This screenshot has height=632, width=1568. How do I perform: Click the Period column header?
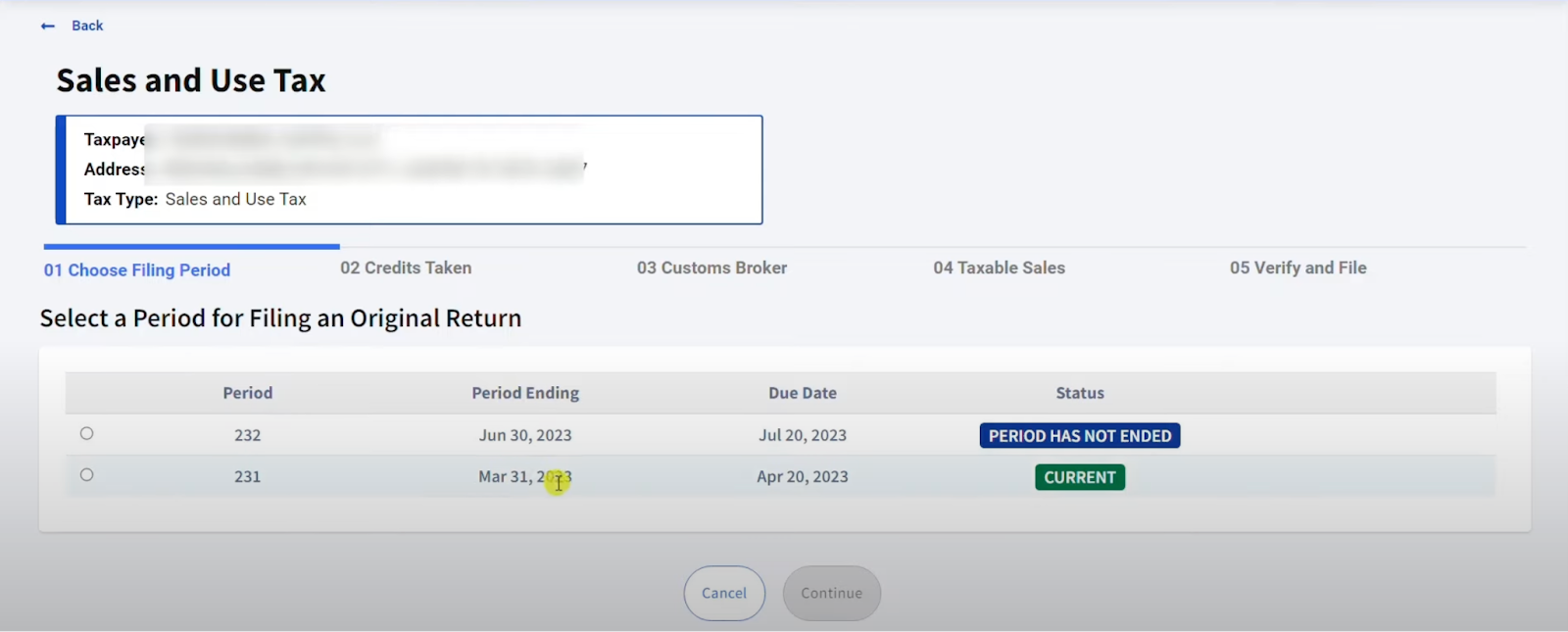(247, 392)
